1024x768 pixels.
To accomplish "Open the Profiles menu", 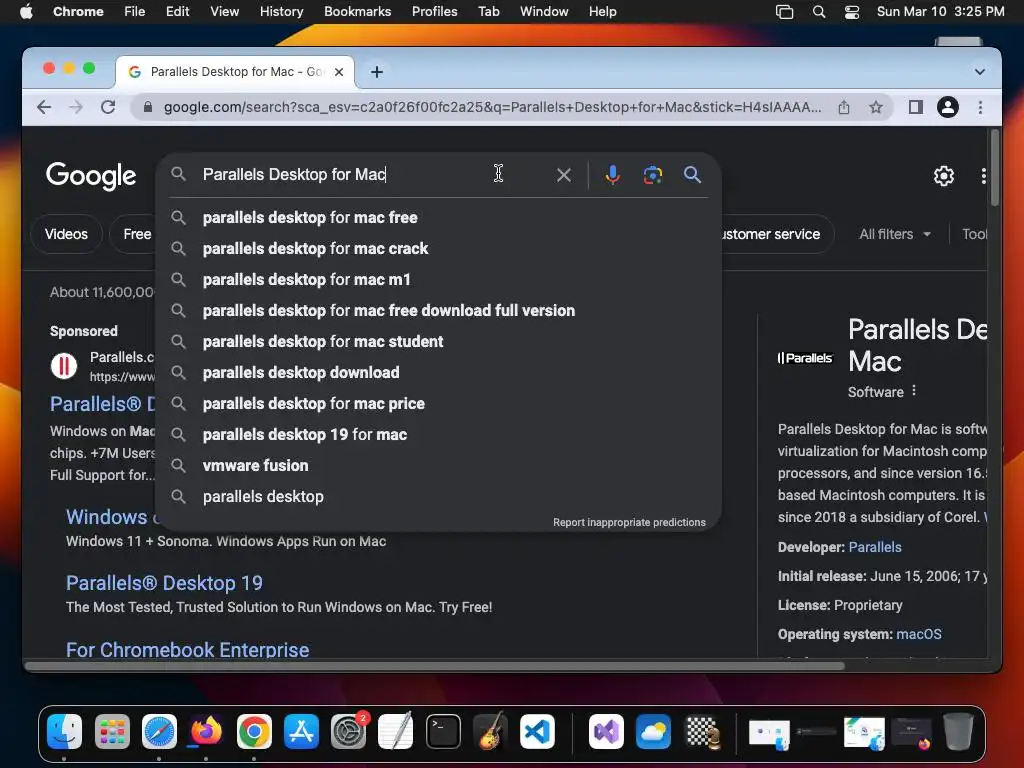I will [434, 12].
